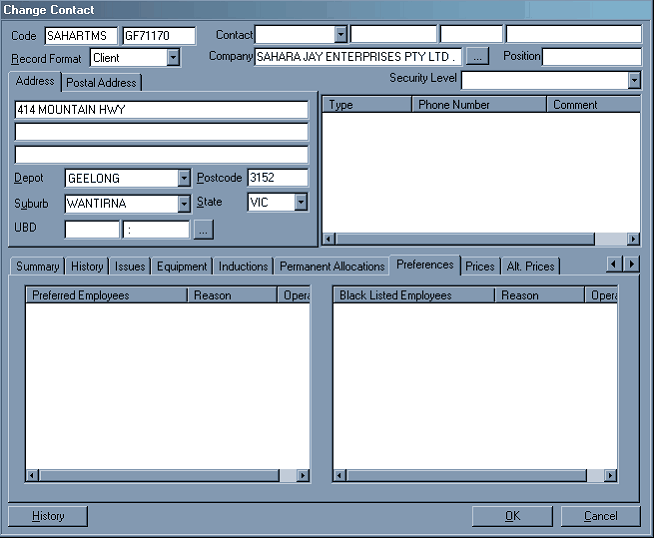Click the ellipsis button next to Company field
The image size is (655, 539).
[479, 57]
